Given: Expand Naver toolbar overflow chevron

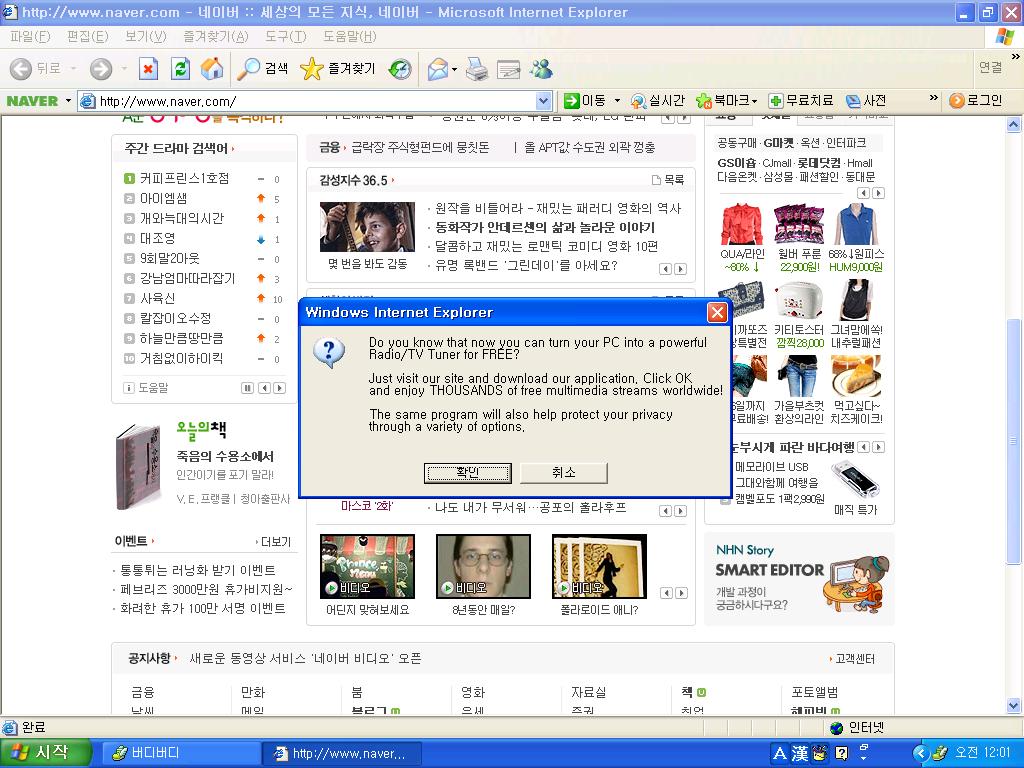Looking at the screenshot, I should (x=934, y=98).
